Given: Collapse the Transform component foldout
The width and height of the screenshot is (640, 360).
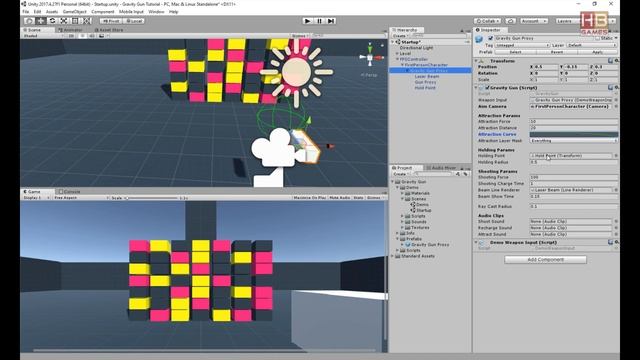Looking at the screenshot, I should point(476,61).
